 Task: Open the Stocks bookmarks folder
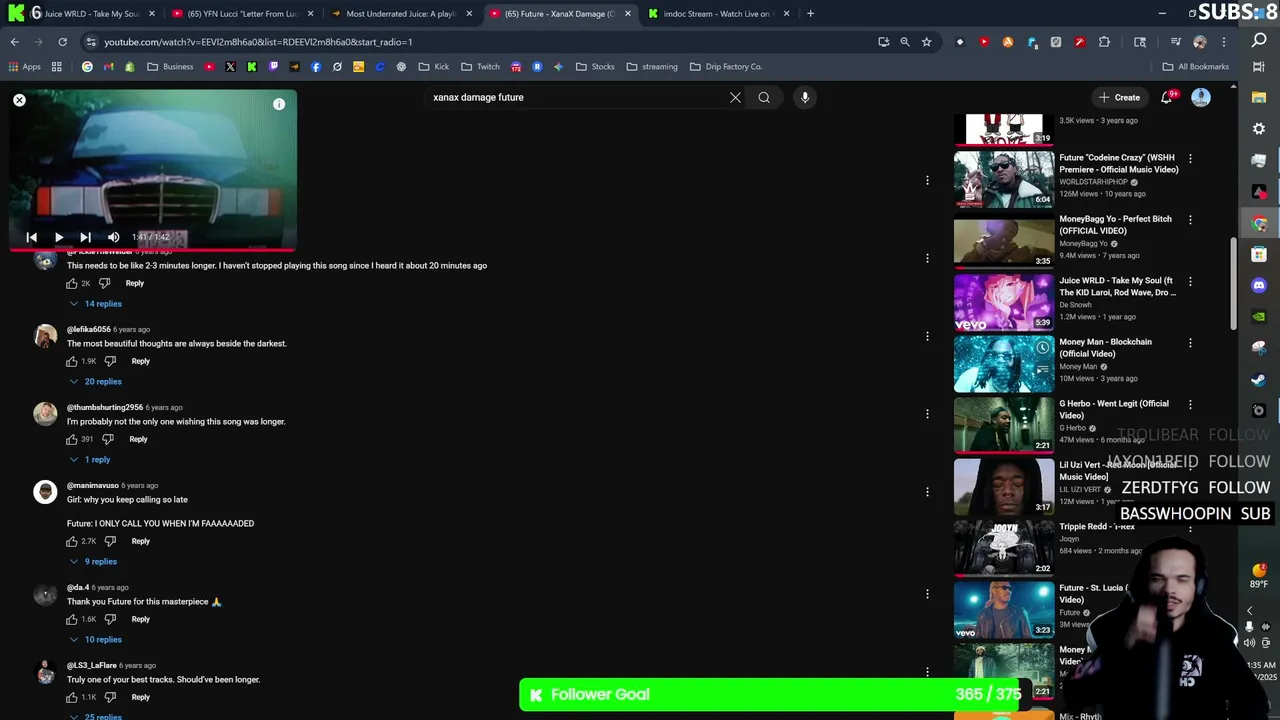click(x=595, y=67)
